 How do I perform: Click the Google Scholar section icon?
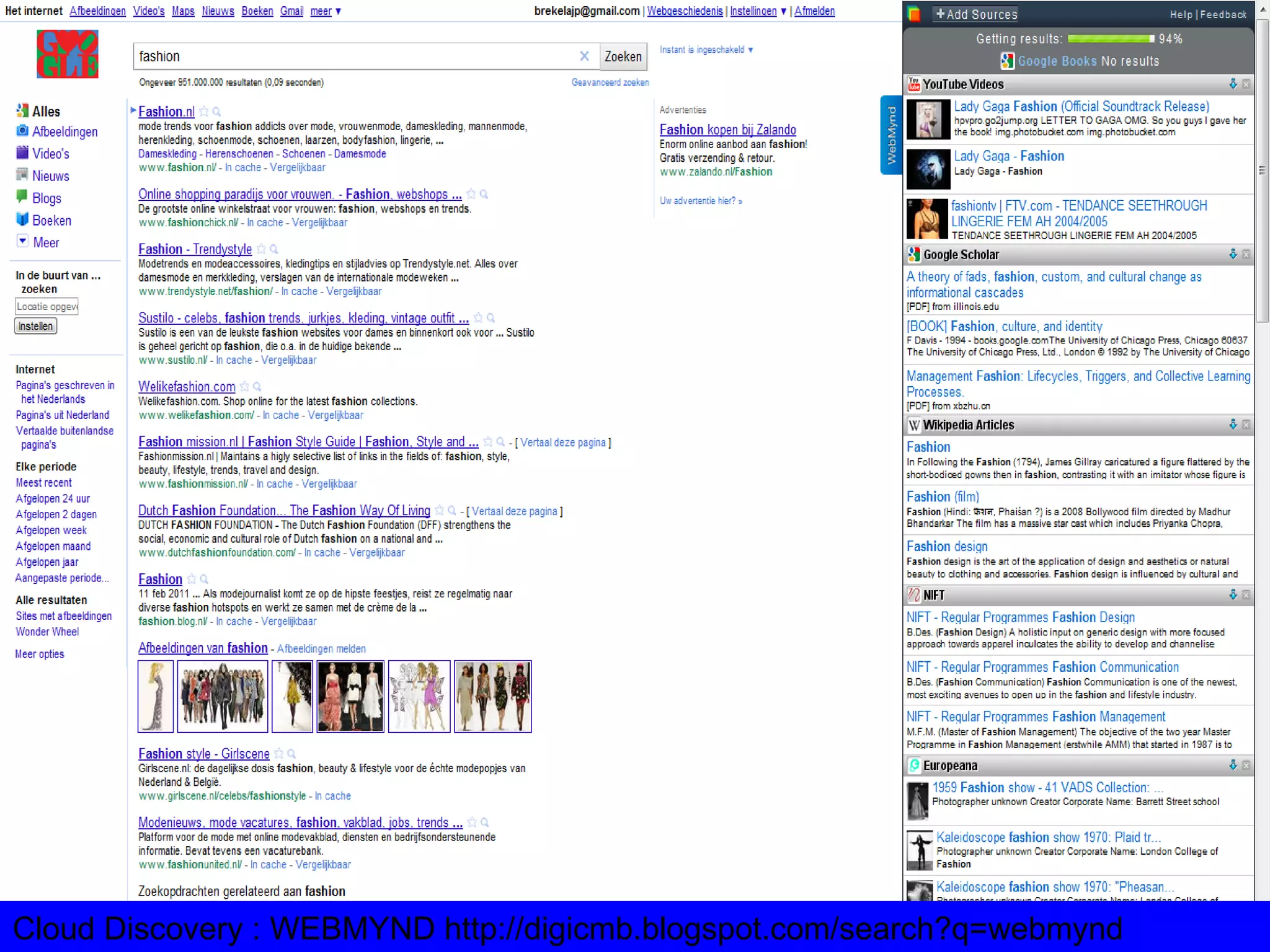(914, 254)
